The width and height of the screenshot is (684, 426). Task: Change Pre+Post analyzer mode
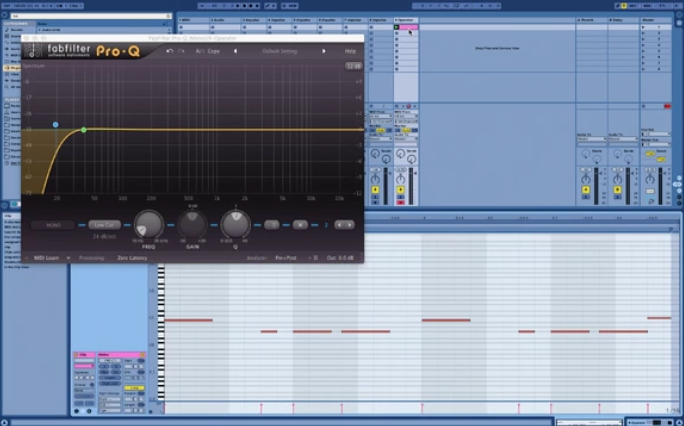tap(286, 258)
